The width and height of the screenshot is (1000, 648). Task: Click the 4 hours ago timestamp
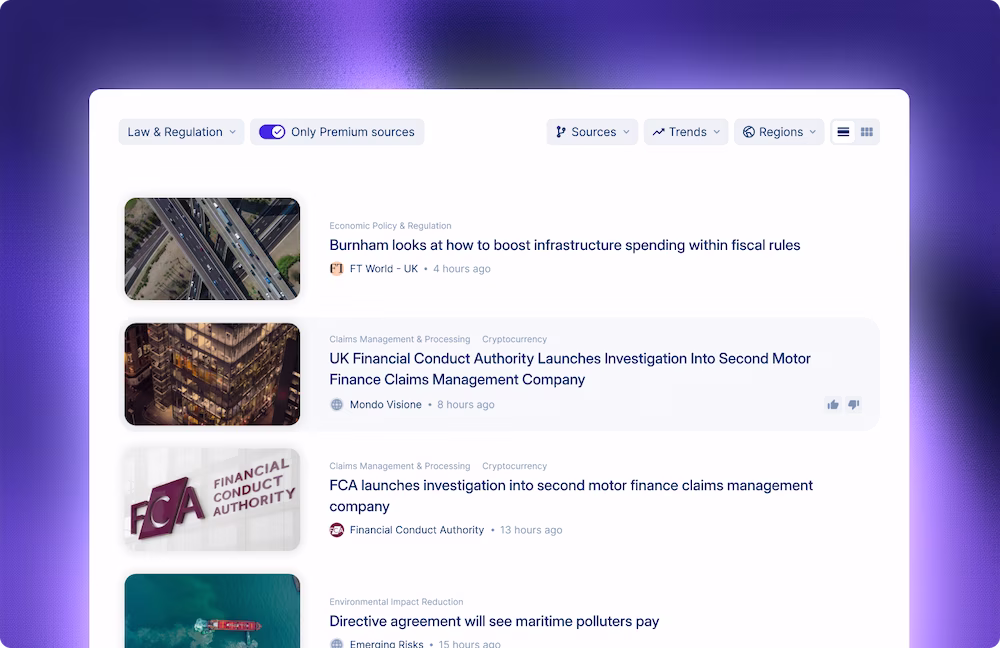click(x=462, y=269)
